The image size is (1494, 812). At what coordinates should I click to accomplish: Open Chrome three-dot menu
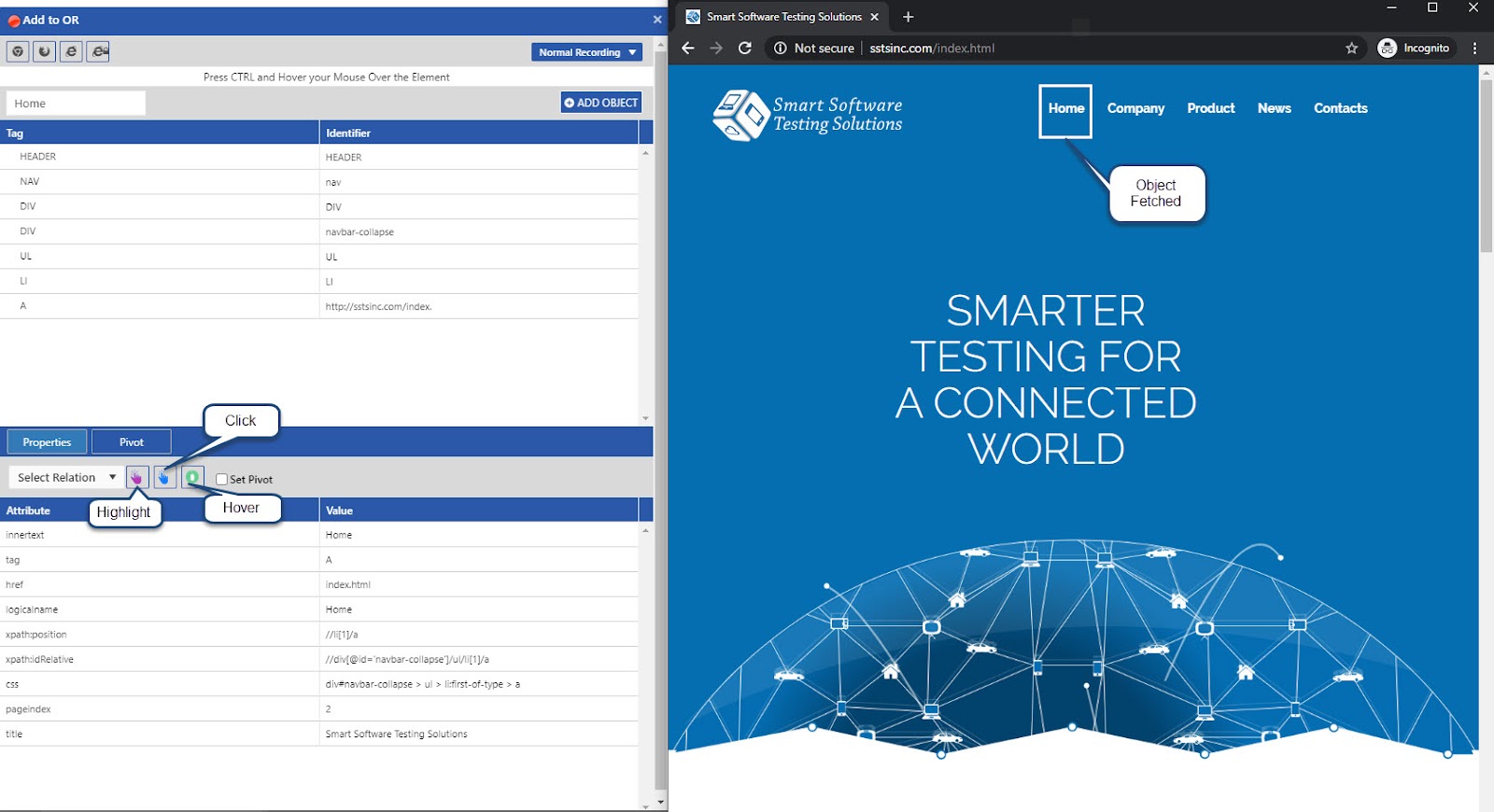[x=1474, y=48]
